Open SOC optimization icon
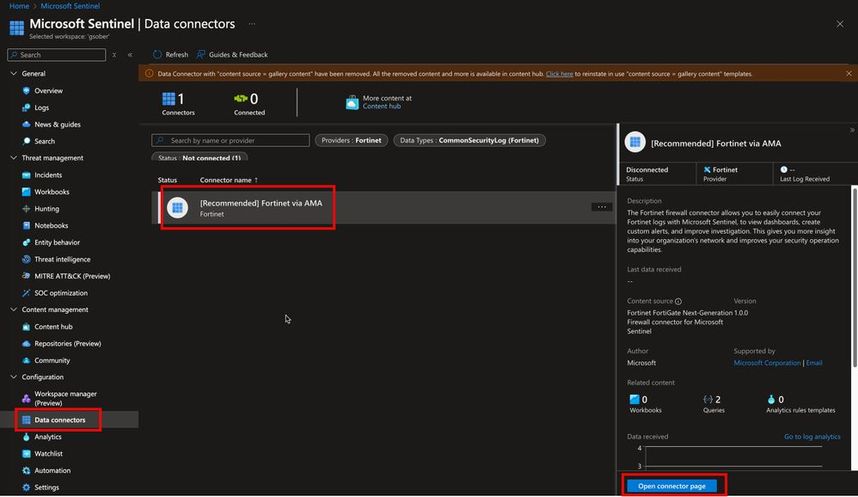 point(26,293)
